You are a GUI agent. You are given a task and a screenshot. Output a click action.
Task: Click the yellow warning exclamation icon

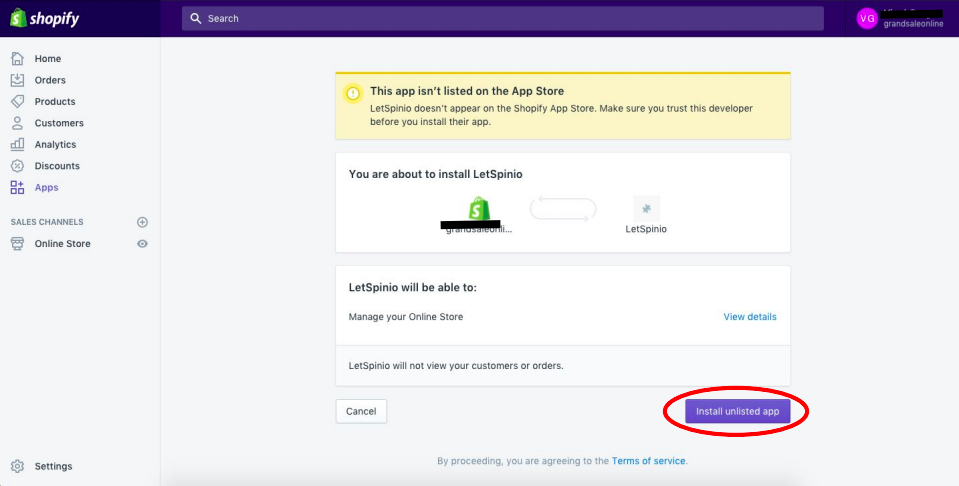click(x=353, y=94)
